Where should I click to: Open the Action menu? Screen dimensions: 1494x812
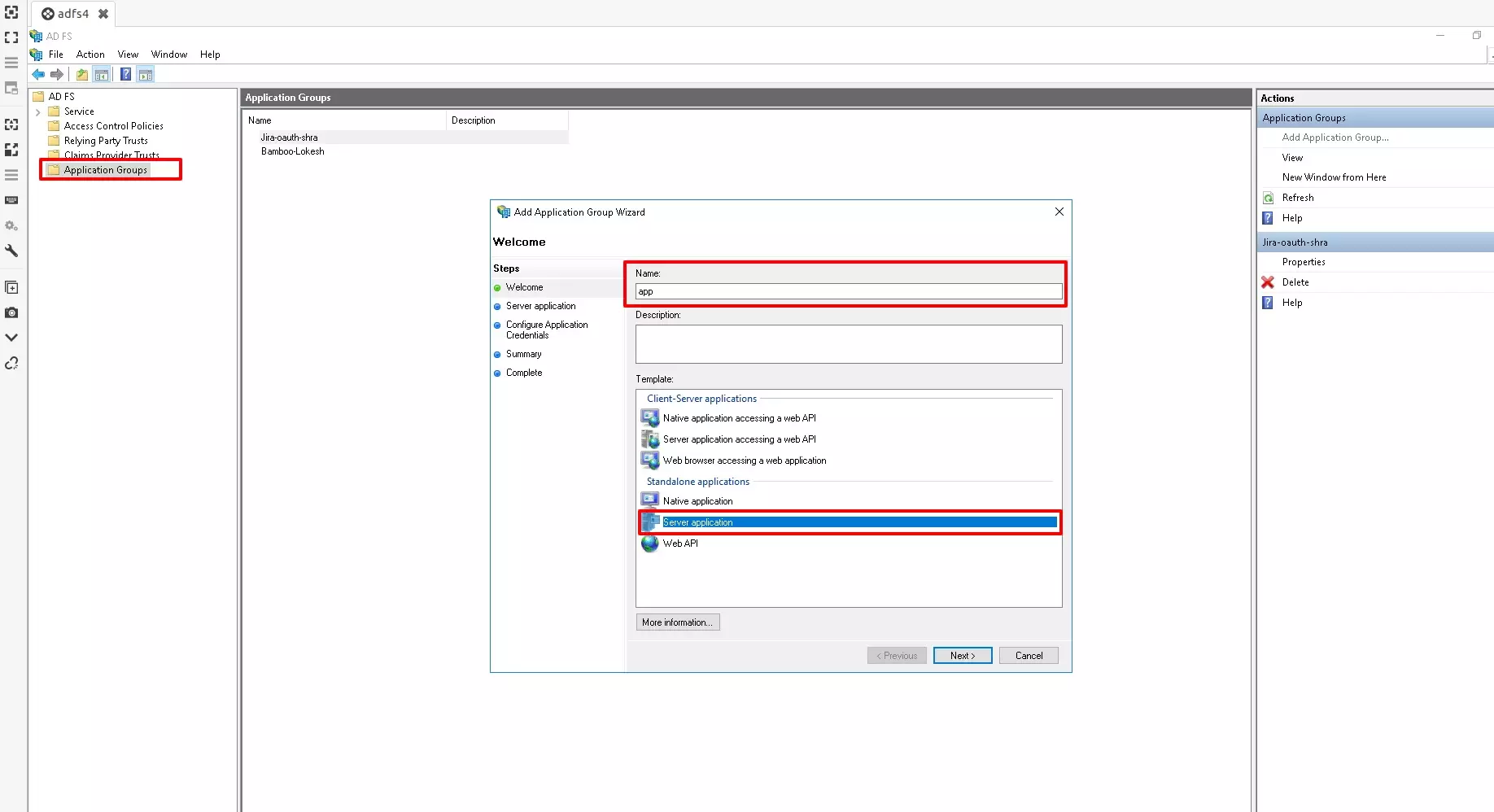pos(90,55)
